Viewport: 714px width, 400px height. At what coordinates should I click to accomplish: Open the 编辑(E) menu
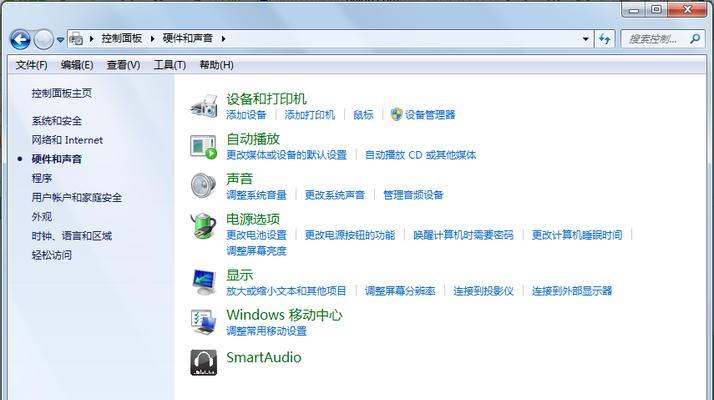77,65
